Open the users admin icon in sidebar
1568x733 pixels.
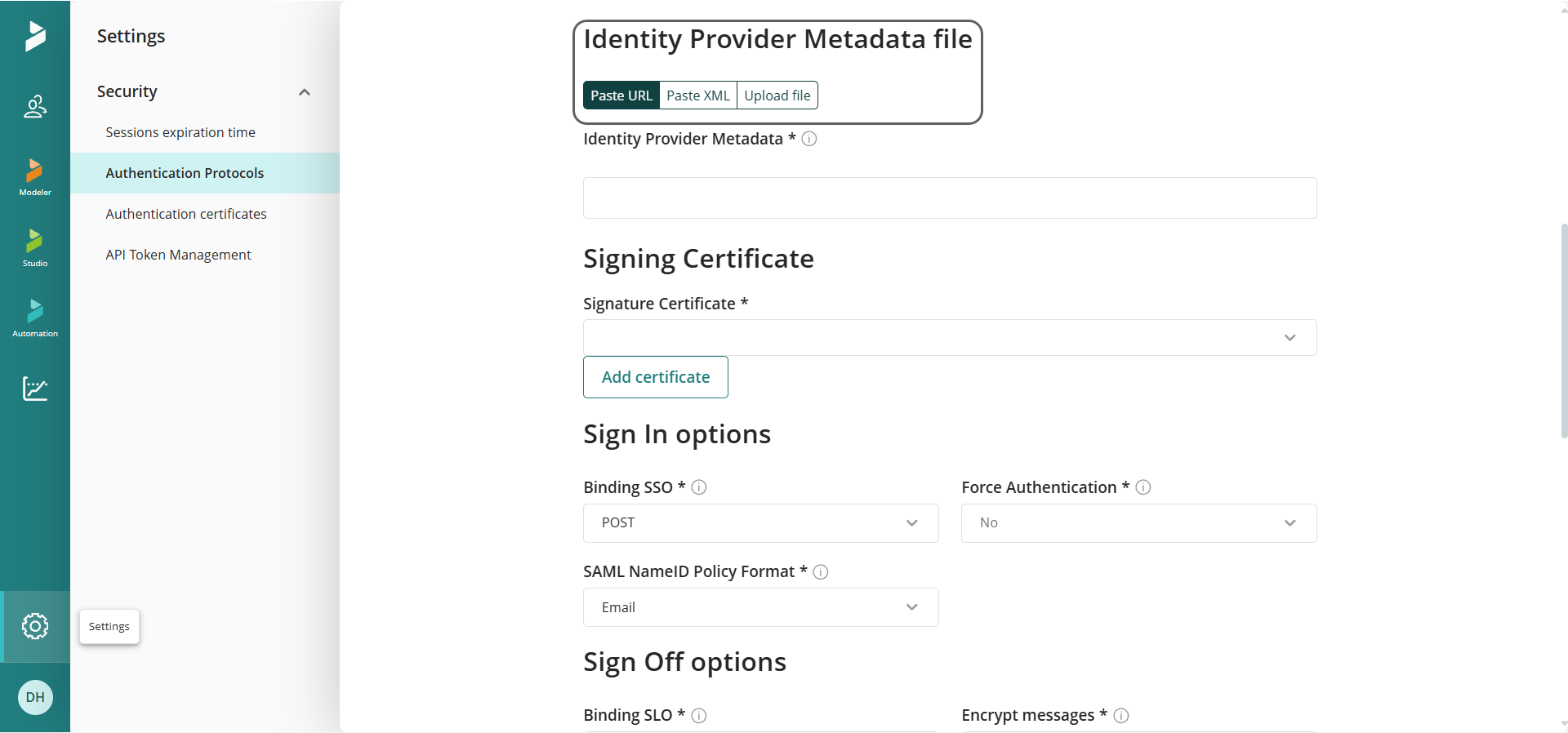pos(35,107)
